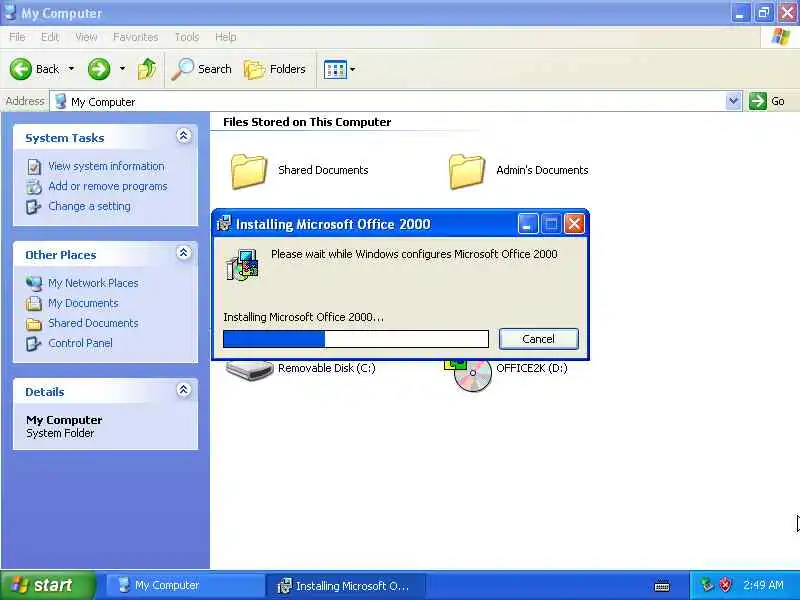
Task: Click the keyboard tray icon
Action: tap(662, 586)
